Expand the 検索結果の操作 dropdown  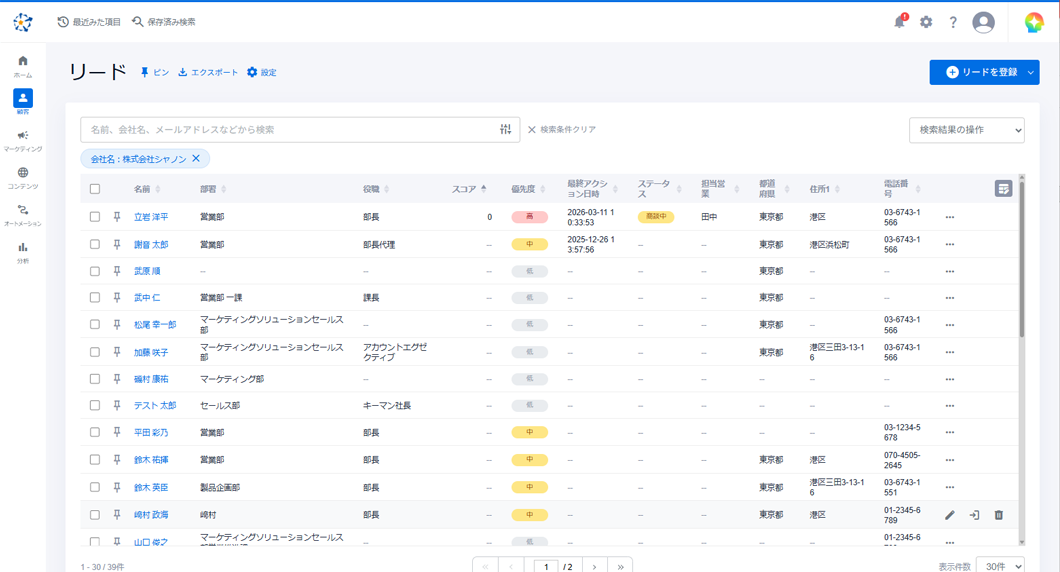tap(966, 130)
